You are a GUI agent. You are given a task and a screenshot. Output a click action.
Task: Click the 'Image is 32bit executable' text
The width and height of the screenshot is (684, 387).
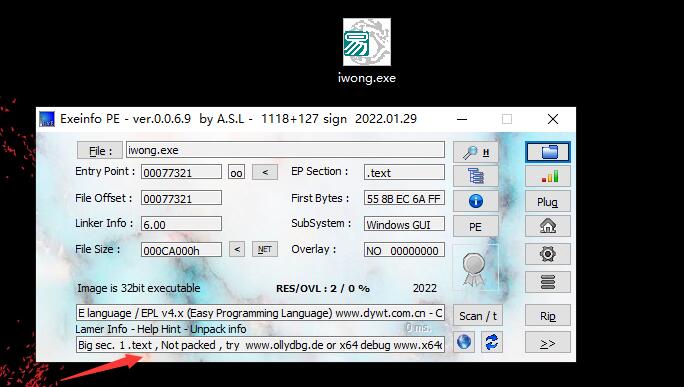pos(139,288)
